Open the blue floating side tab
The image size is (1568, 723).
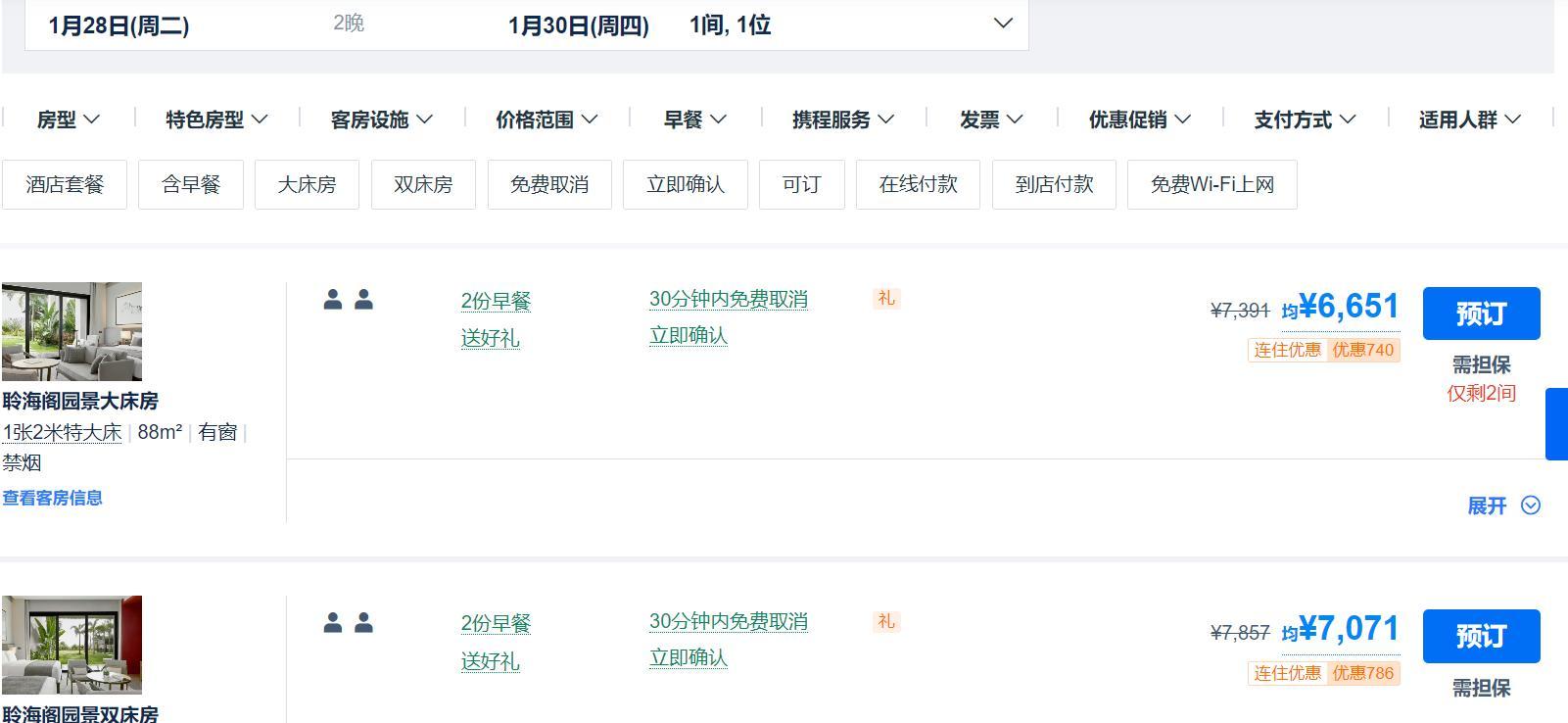(1555, 424)
